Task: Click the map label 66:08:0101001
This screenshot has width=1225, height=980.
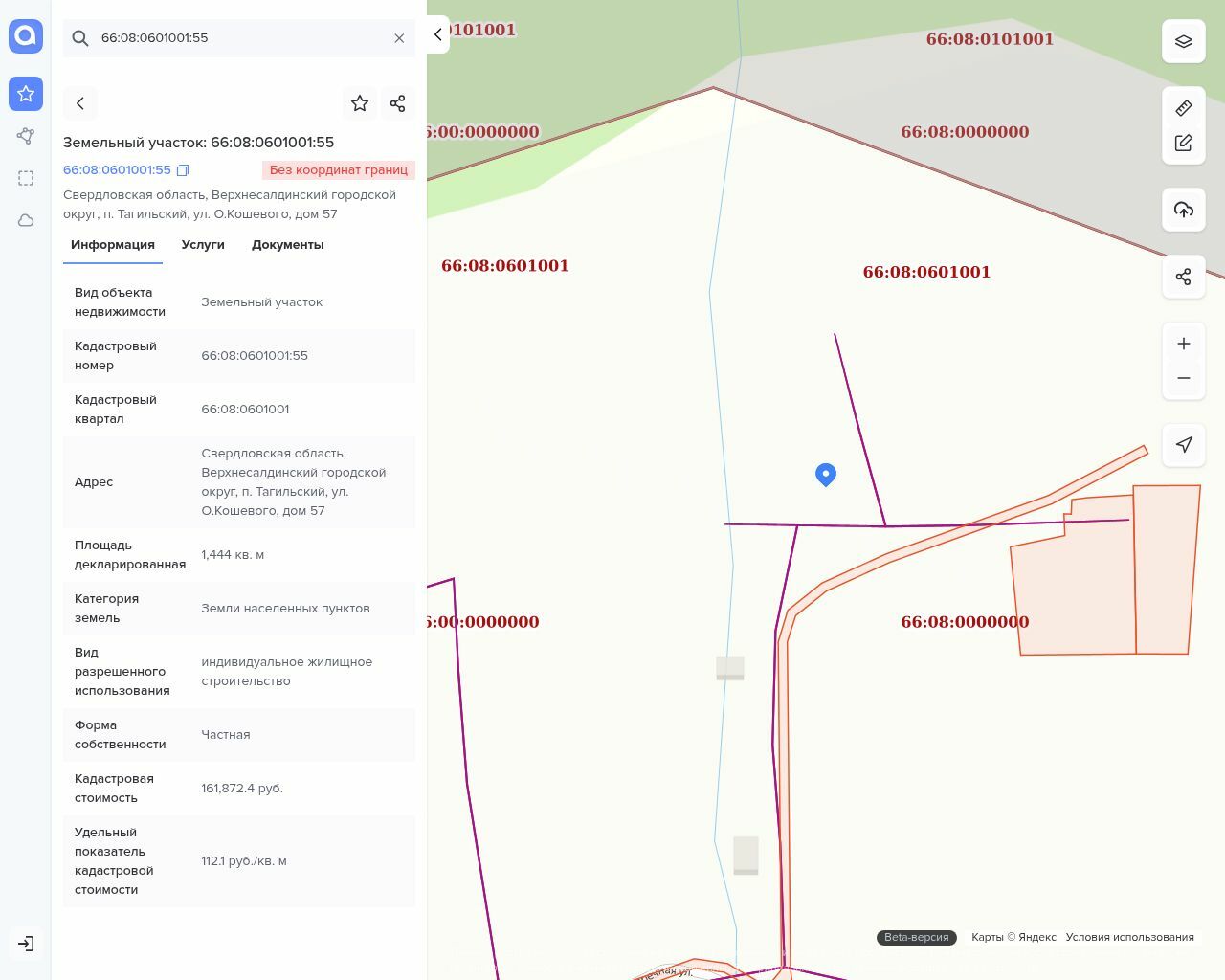Action: point(990,39)
